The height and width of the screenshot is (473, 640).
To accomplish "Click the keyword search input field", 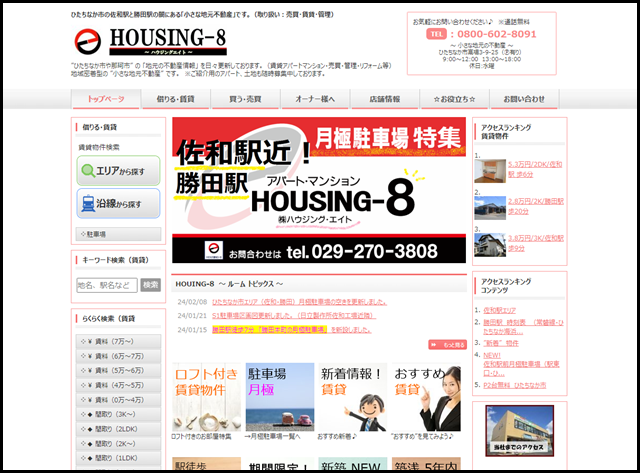I will 107,285.
